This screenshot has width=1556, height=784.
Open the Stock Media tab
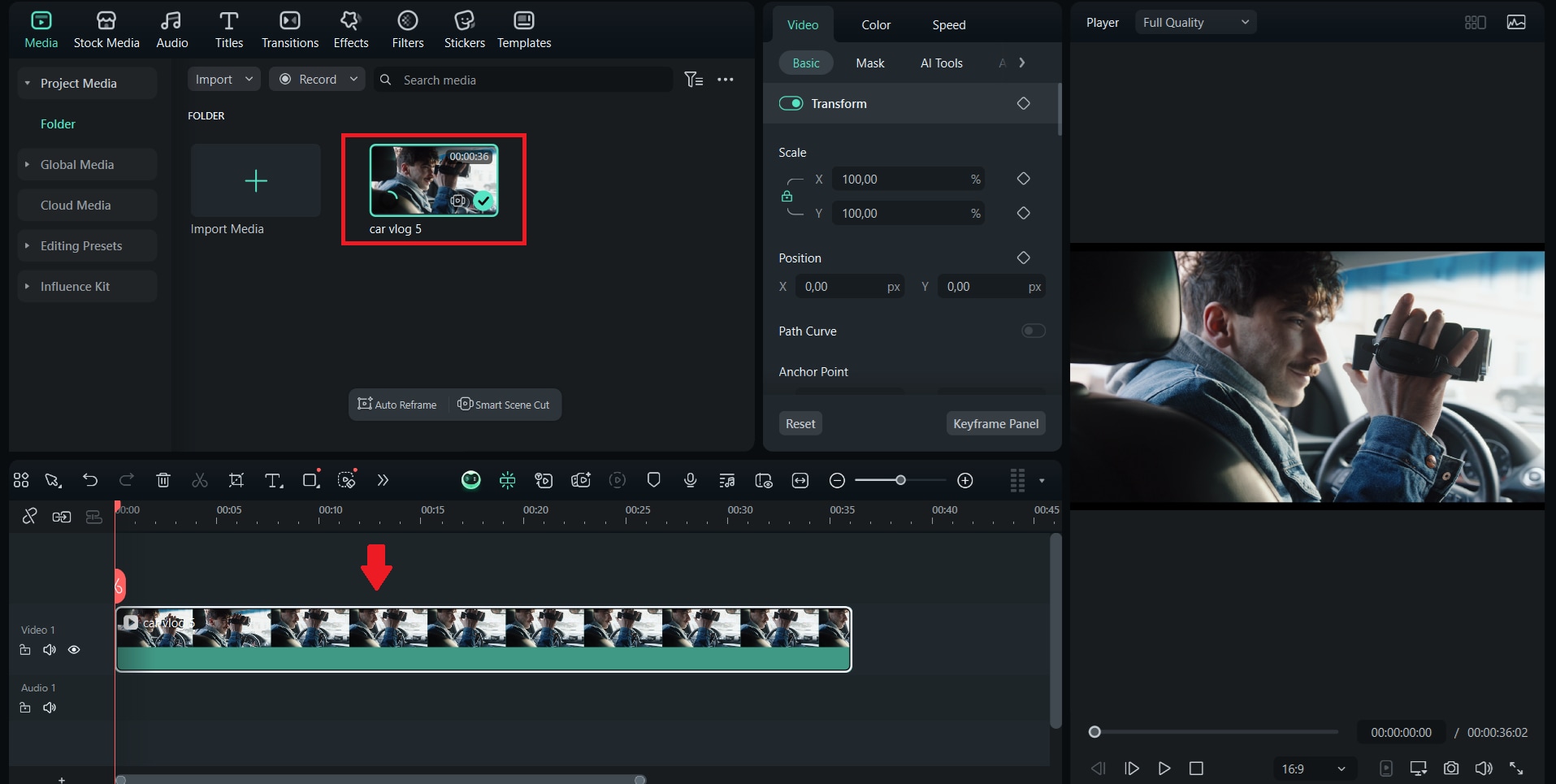tap(106, 30)
